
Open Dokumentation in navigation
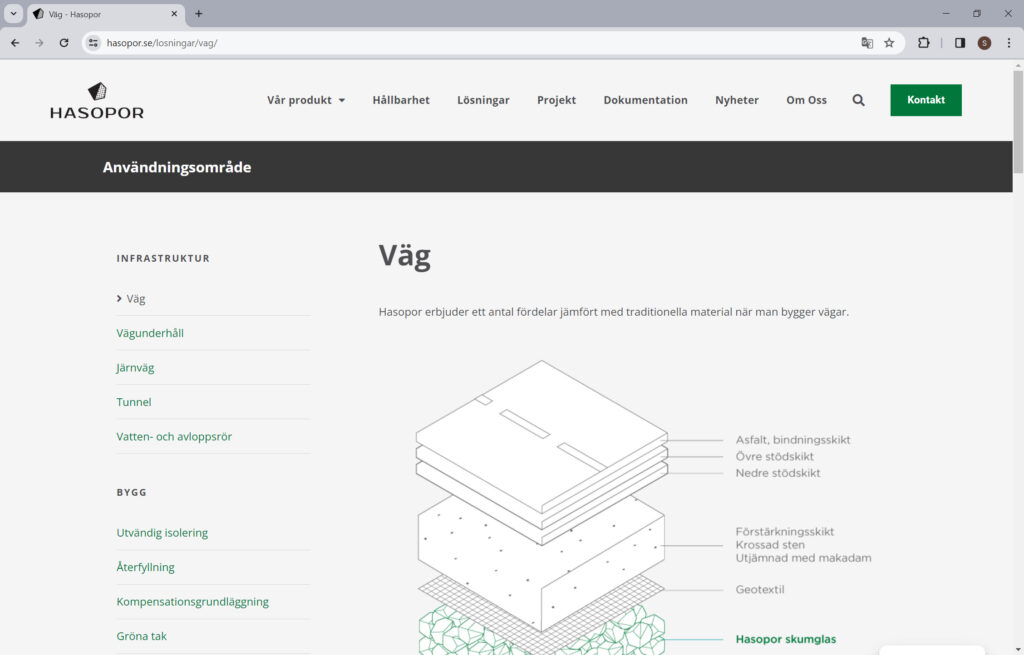[x=645, y=100]
